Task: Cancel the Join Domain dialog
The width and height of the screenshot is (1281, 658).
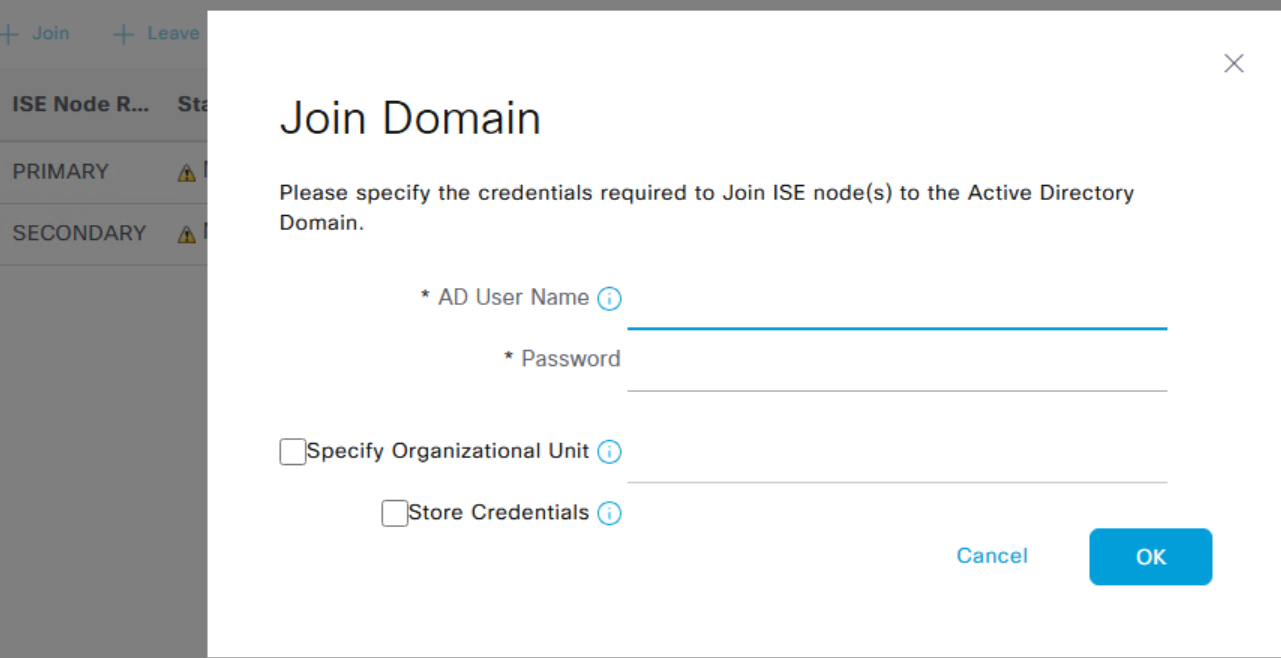Action: point(991,556)
